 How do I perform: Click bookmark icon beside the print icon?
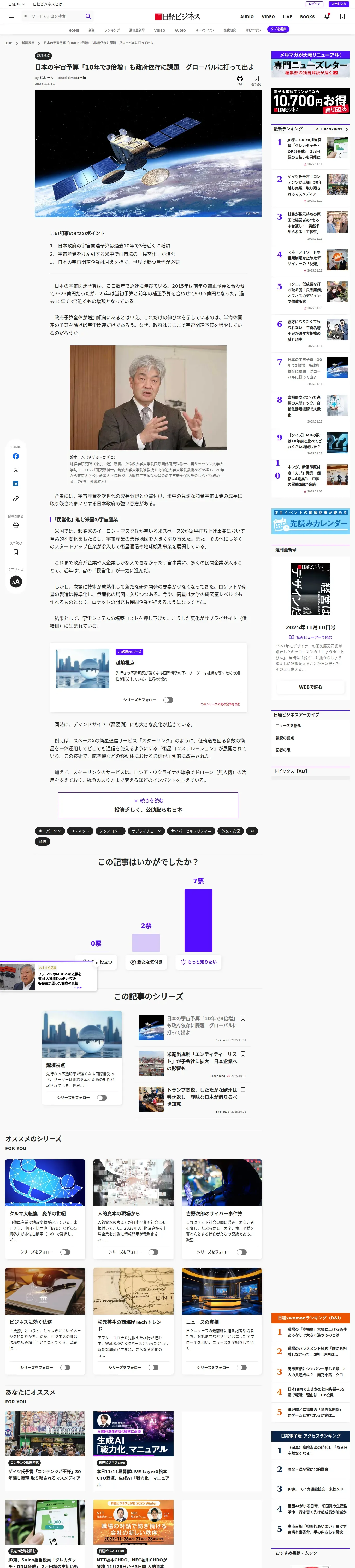pyautogui.click(x=257, y=78)
